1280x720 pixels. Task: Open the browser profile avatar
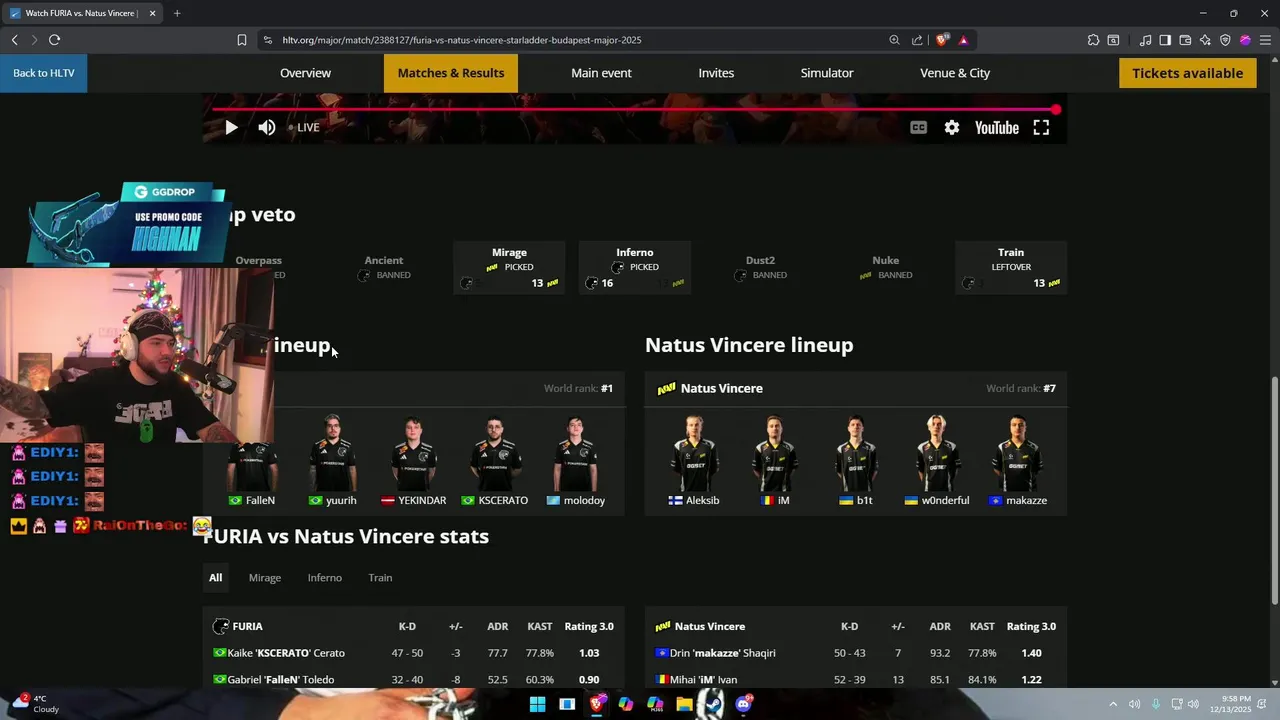click(x=1245, y=40)
